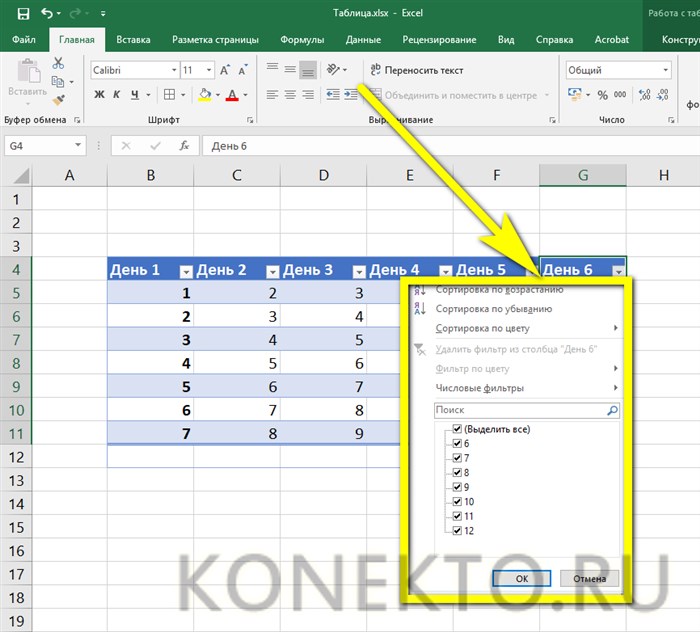Decrease decimal places
Screen dimensions: 700x632
click(x=663, y=95)
